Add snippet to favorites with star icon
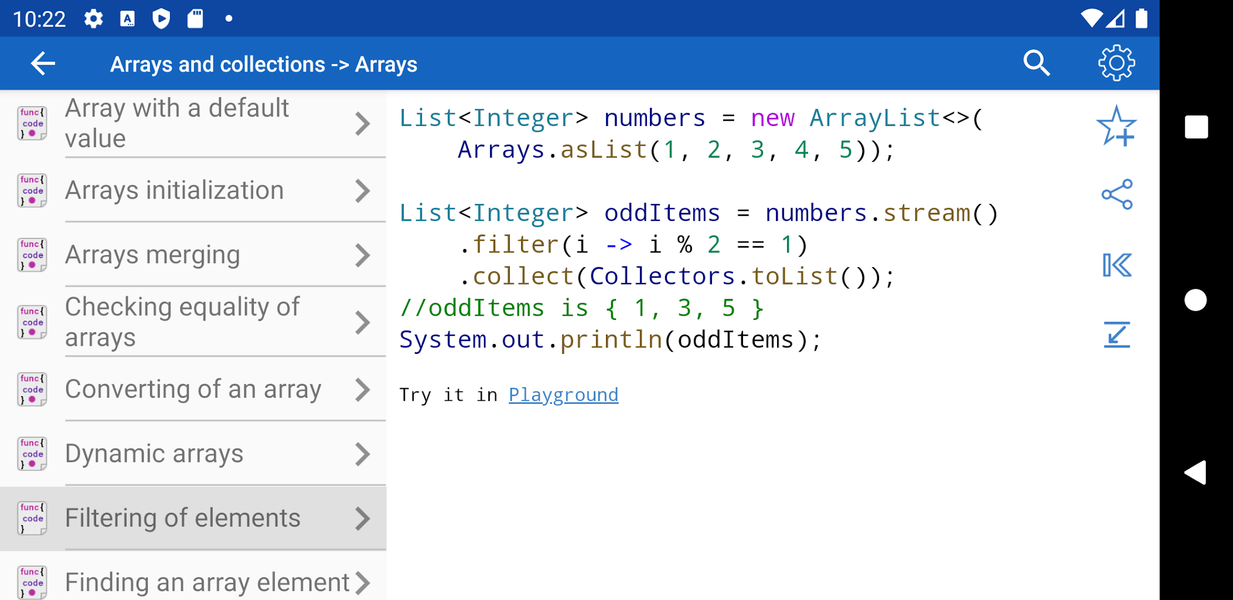Image resolution: width=1233 pixels, height=600 pixels. point(1116,127)
